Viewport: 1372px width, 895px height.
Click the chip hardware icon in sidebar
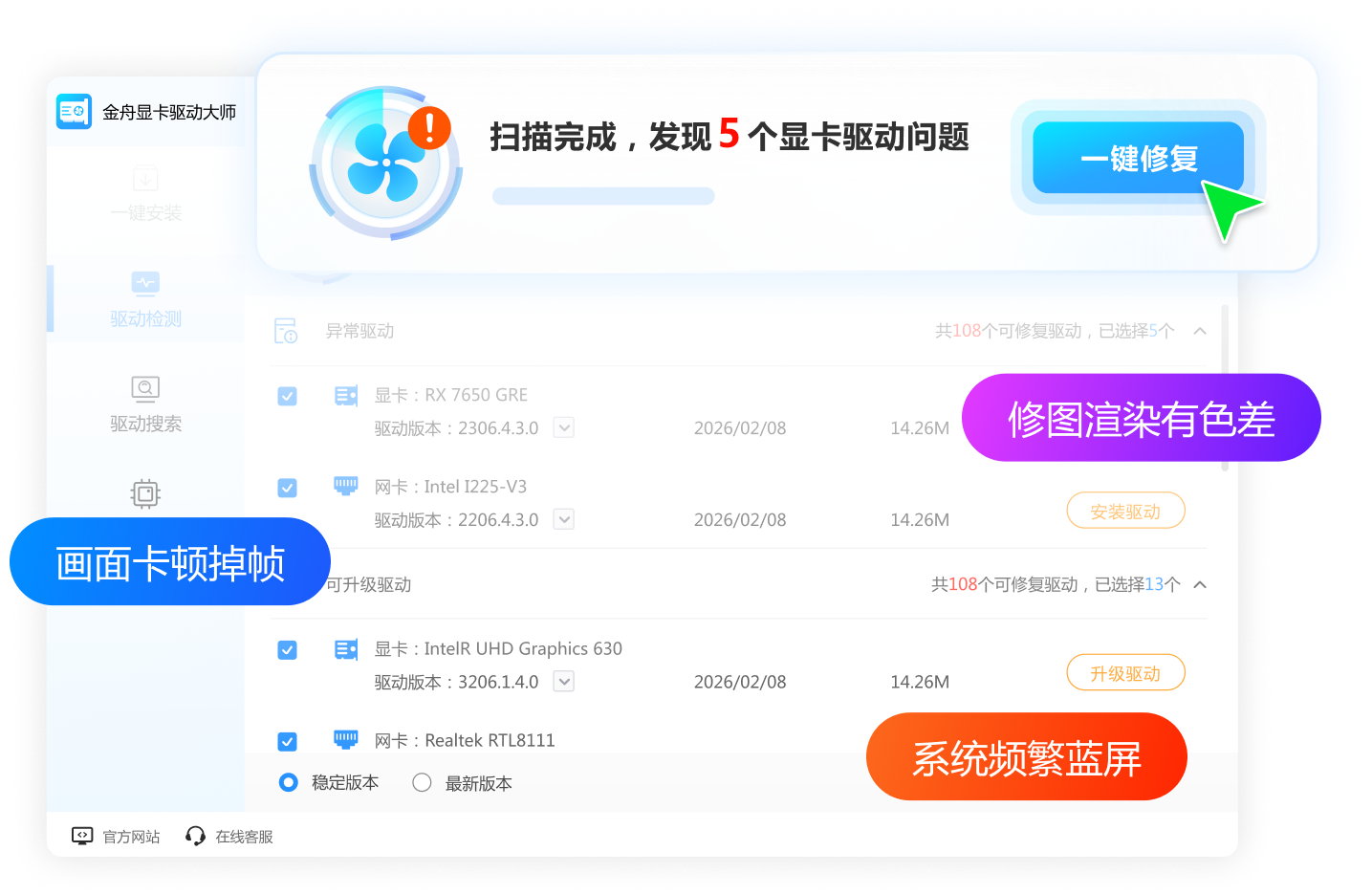pos(145,493)
